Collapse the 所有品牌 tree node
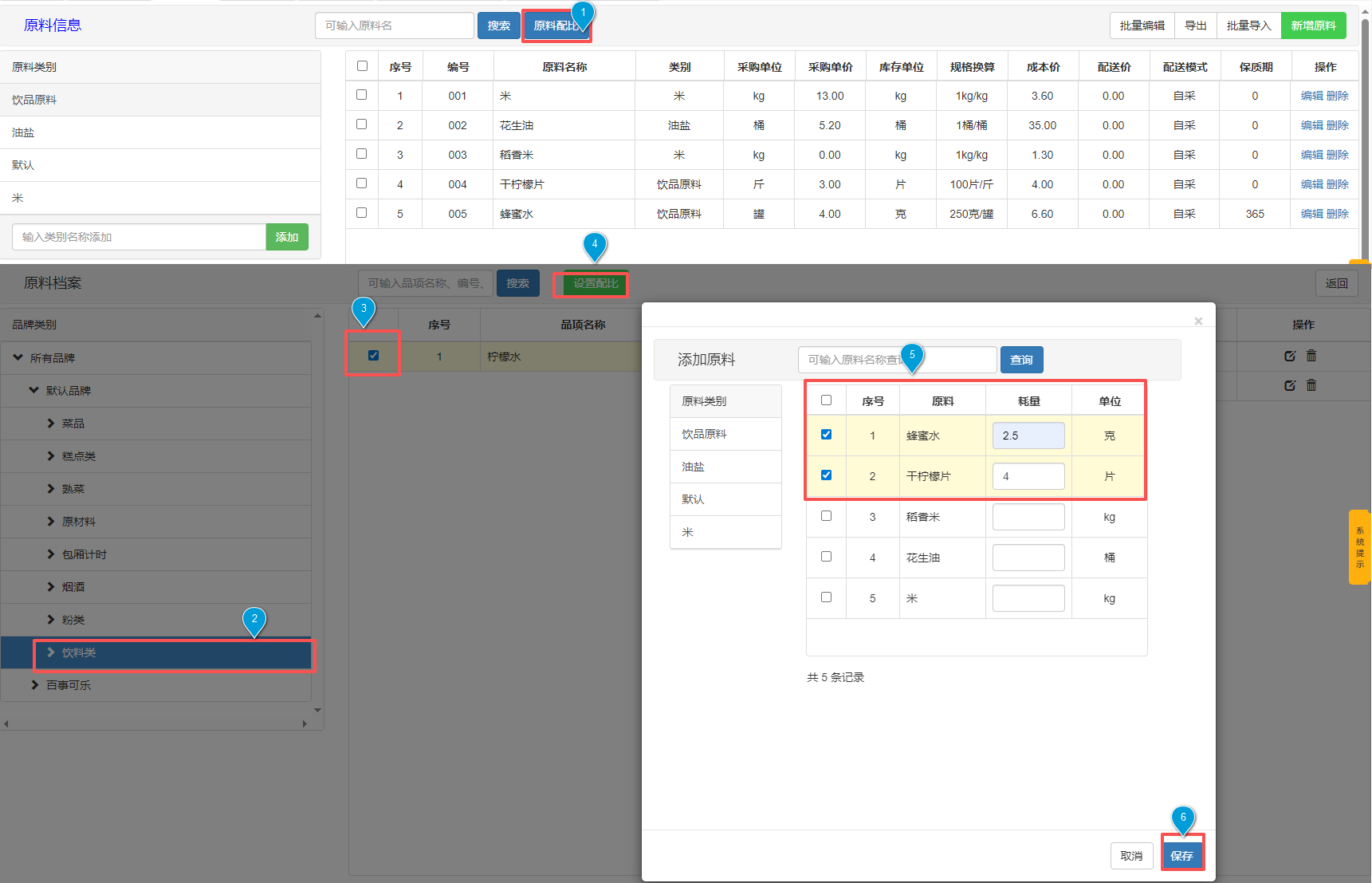The height and width of the screenshot is (883, 1372). (18, 357)
